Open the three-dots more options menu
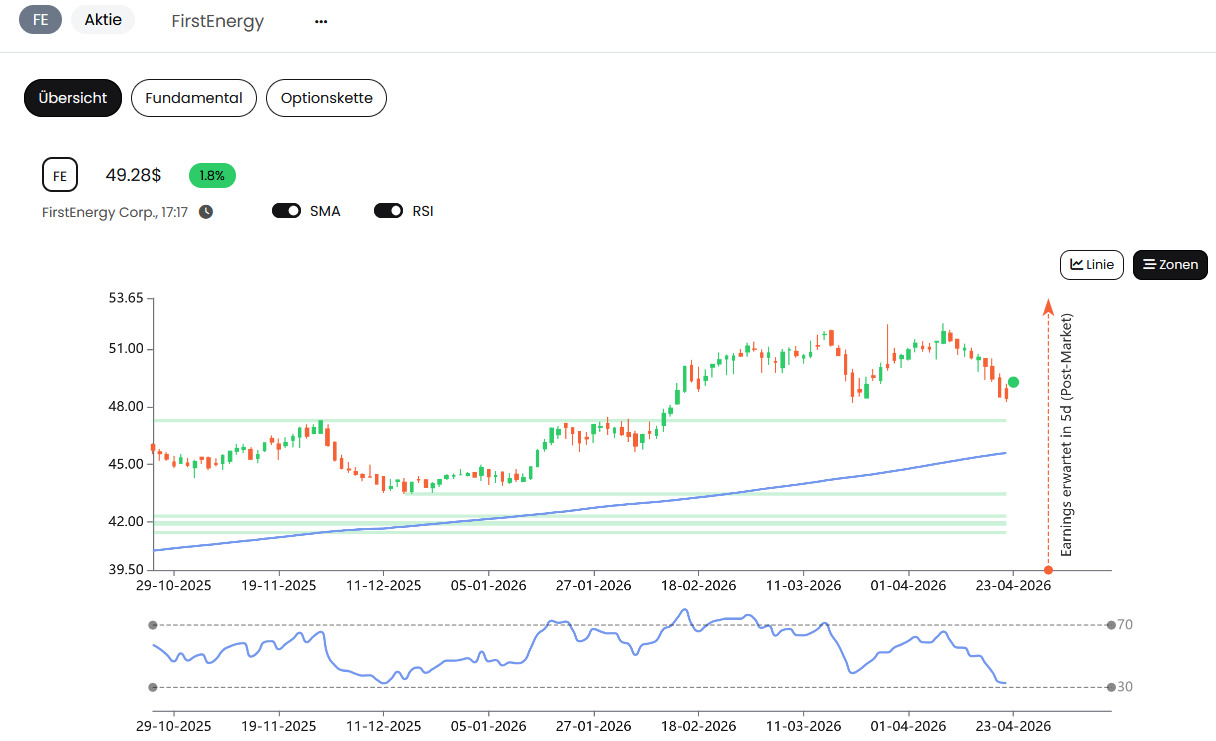The height and width of the screenshot is (741, 1216). 321,21
